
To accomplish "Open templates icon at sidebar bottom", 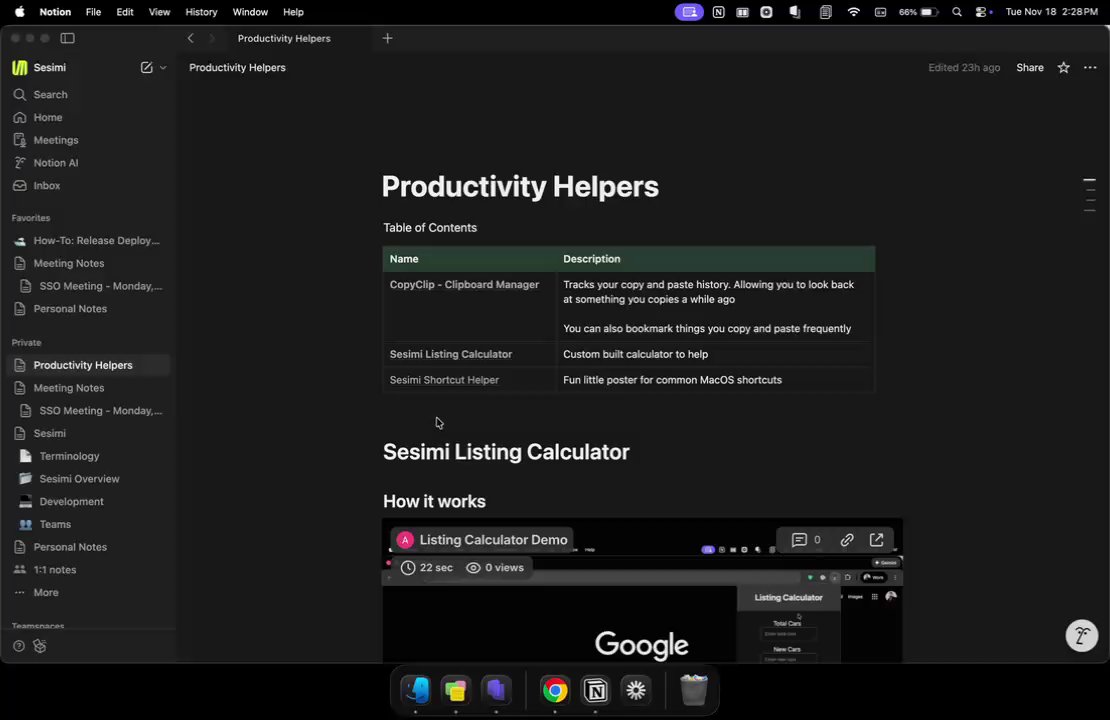I will (x=40, y=646).
